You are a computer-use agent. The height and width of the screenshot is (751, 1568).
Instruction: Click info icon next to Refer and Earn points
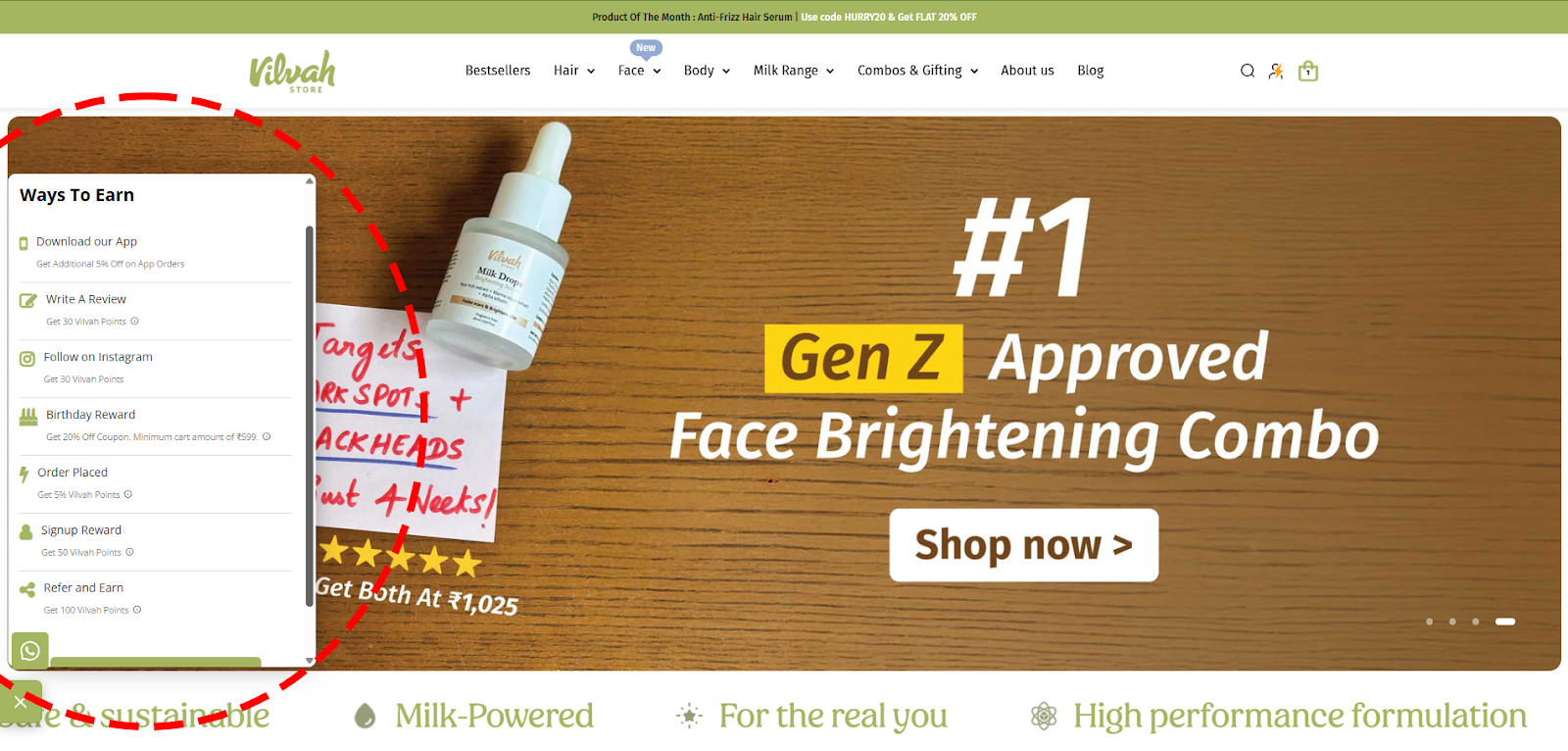coord(137,610)
